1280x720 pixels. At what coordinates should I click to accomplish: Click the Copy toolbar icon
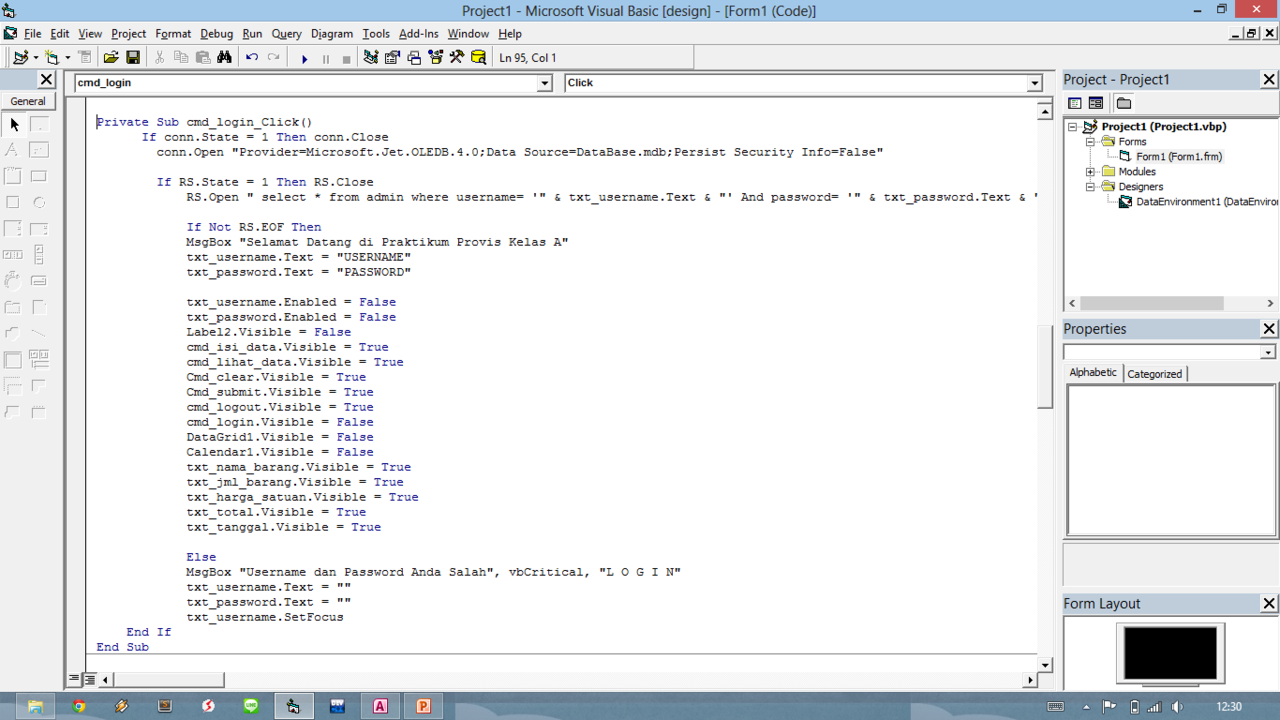(182, 58)
